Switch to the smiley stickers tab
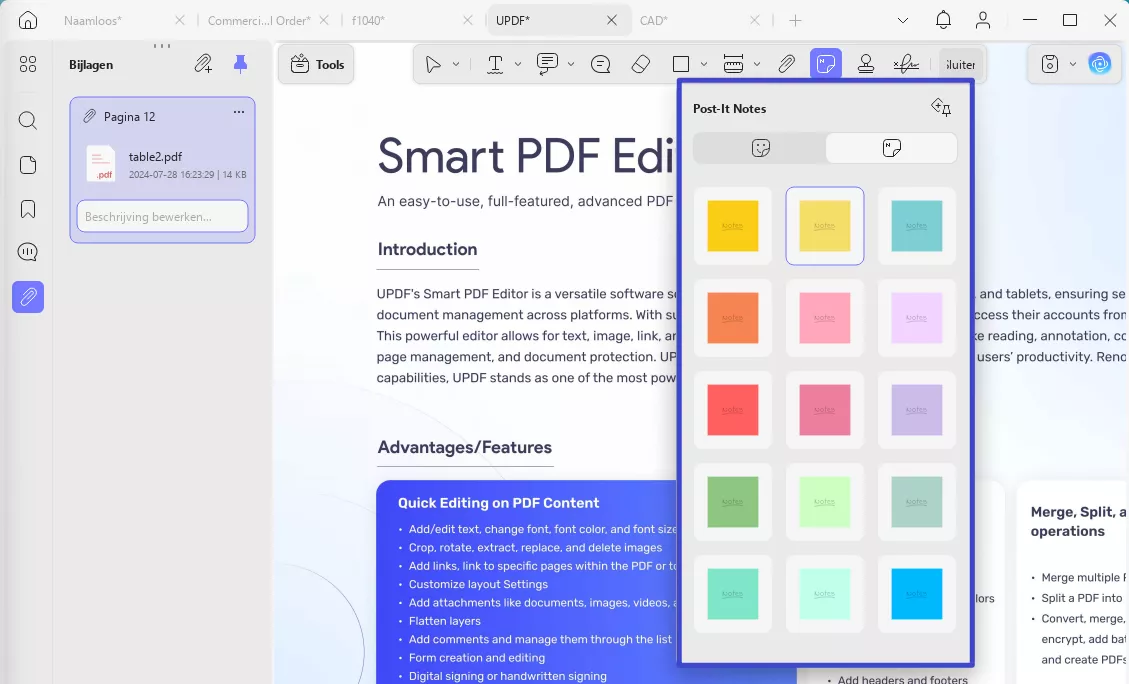 point(760,148)
